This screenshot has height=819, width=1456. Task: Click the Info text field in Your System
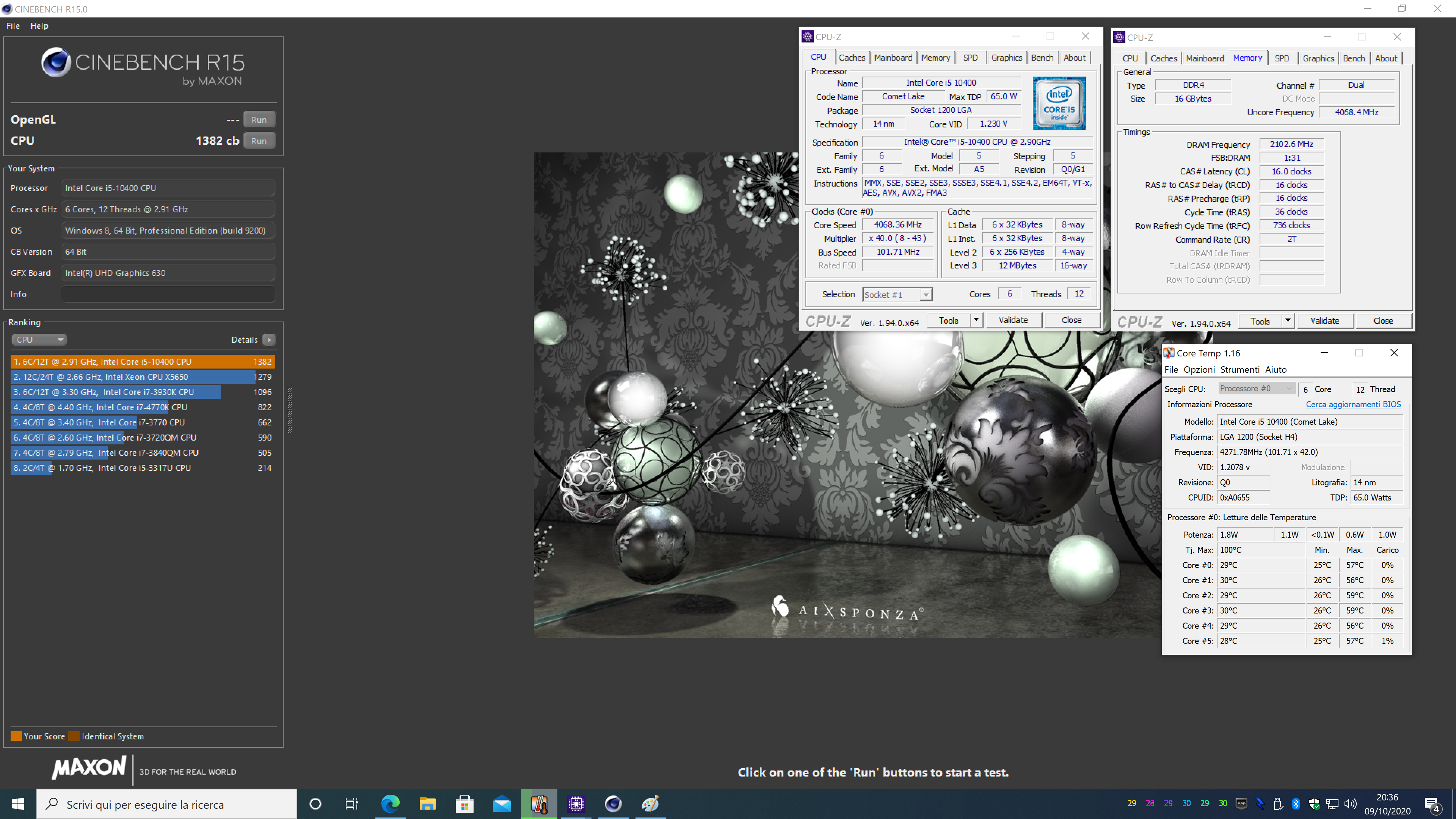168,294
